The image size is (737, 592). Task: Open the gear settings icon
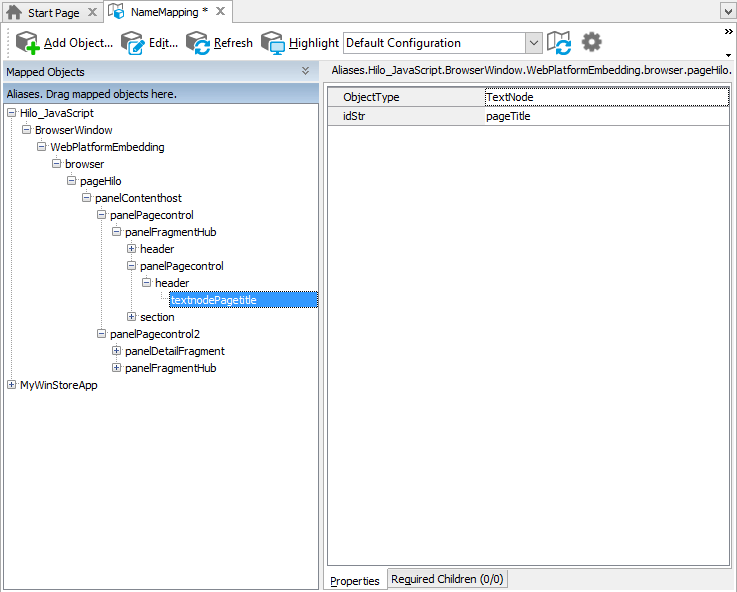click(x=592, y=42)
